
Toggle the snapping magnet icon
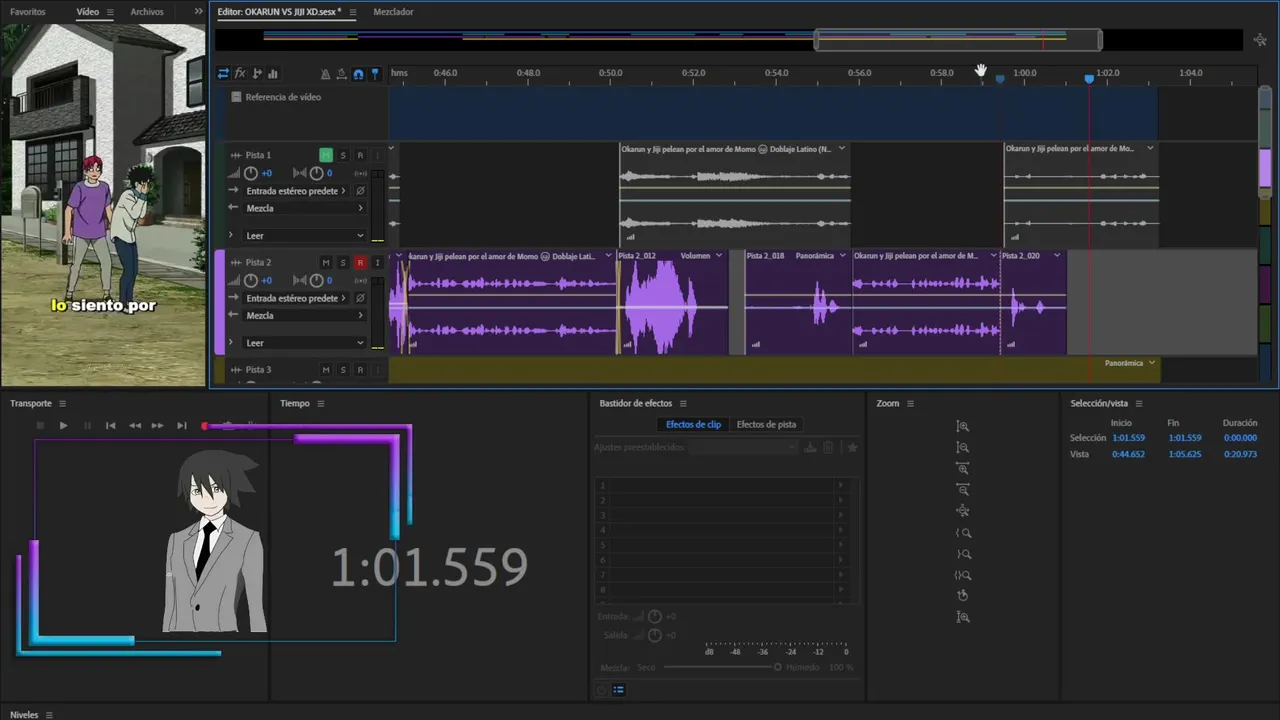click(x=358, y=74)
